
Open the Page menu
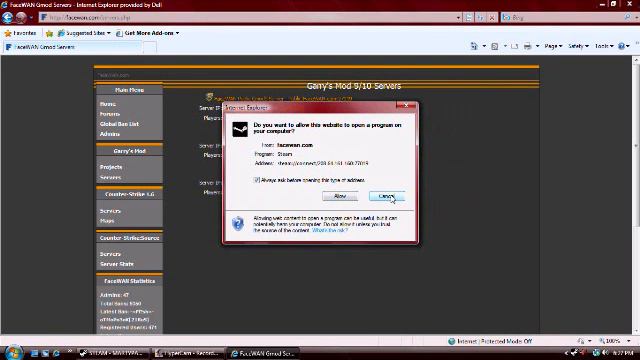(553, 46)
